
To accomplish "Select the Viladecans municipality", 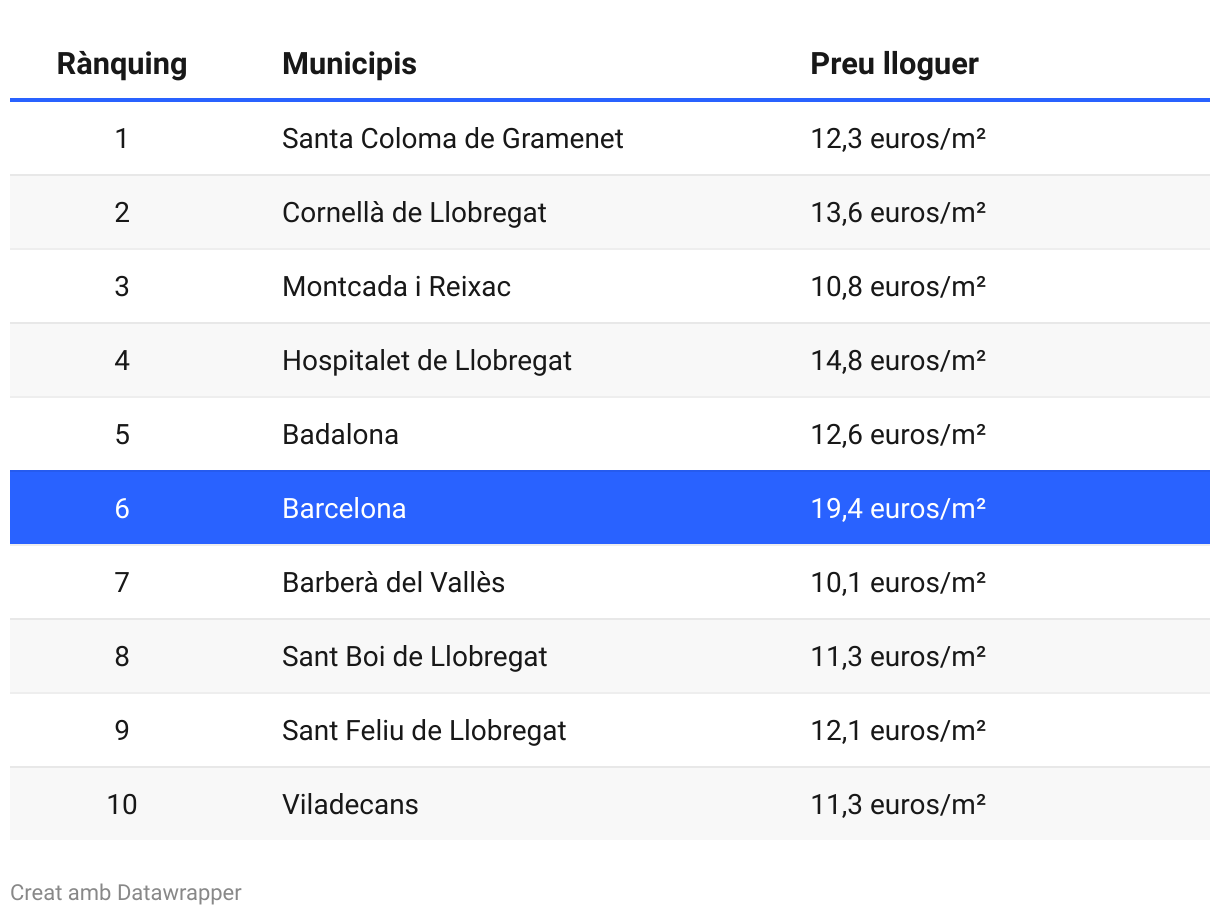I will (350, 804).
